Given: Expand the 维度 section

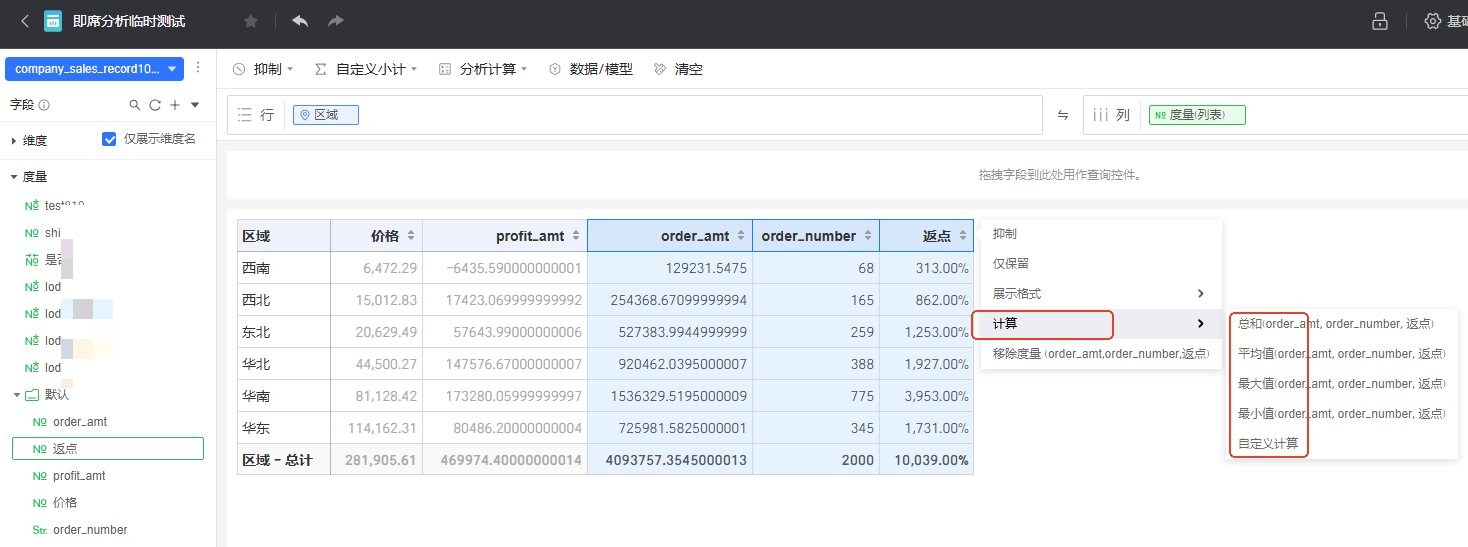Looking at the screenshot, I should click(14, 141).
